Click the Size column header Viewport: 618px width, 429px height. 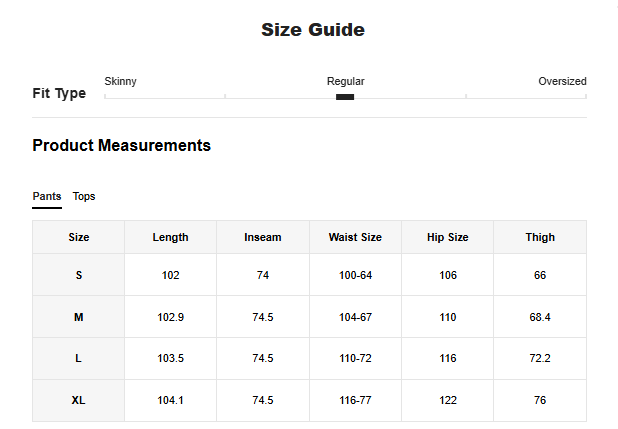pyautogui.click(x=79, y=237)
